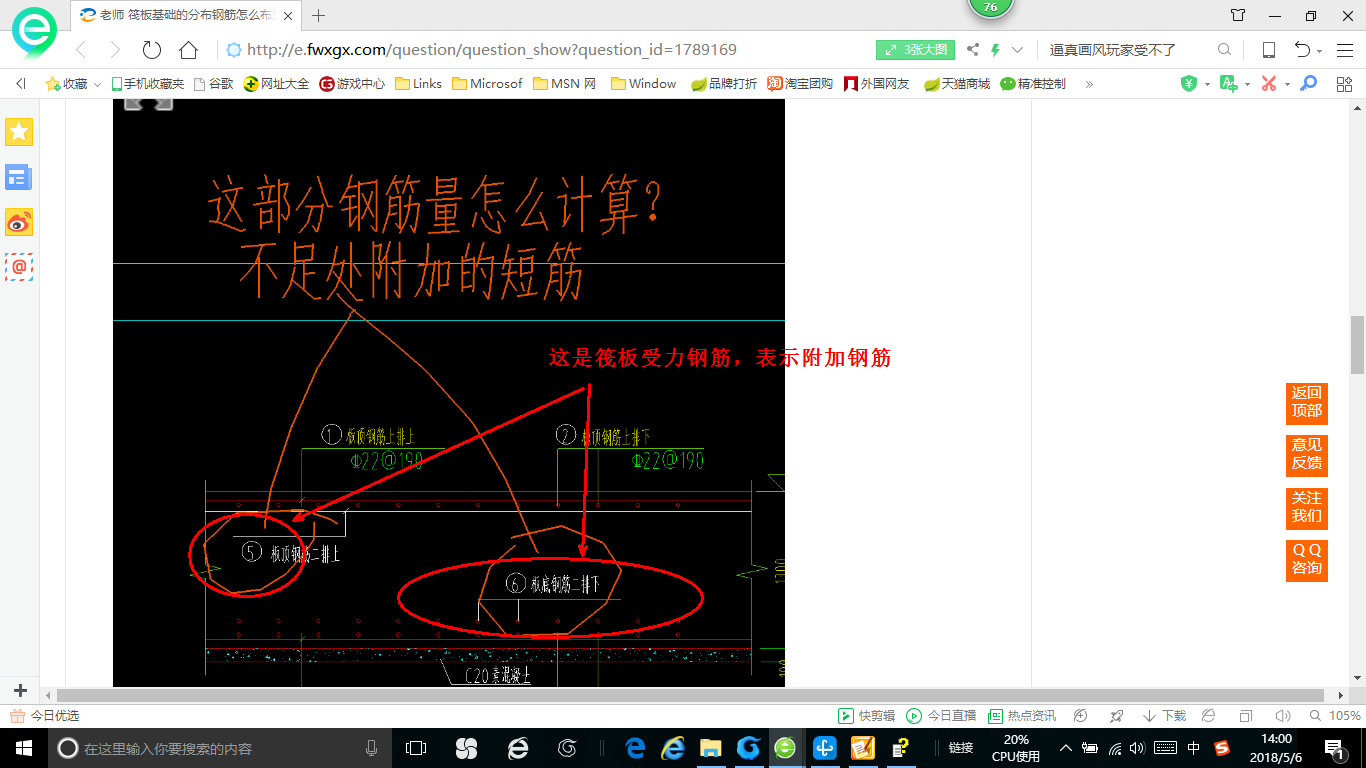The image size is (1366, 768).
Task: Open a new tab with plus button
Action: (x=319, y=15)
